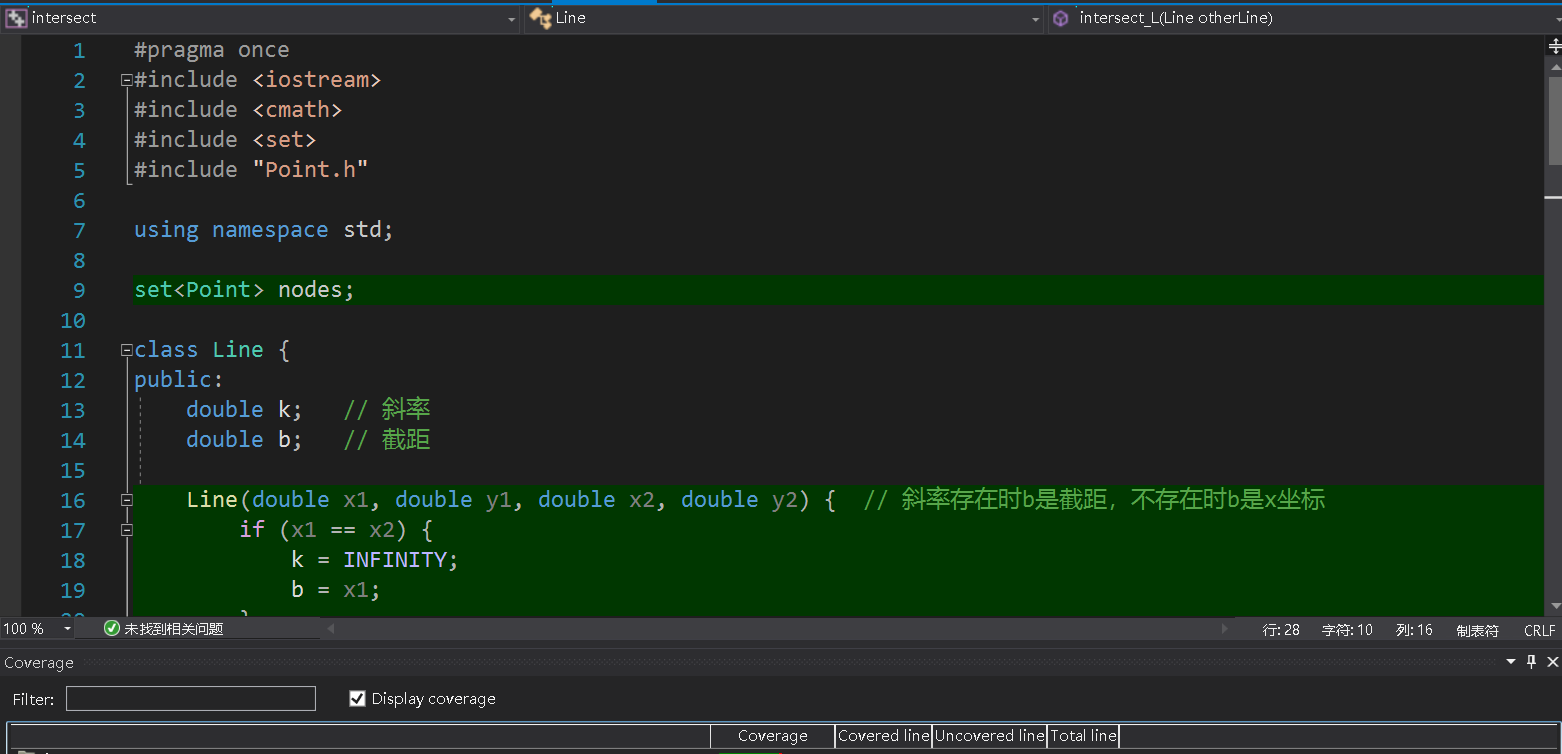Click the 制表符 indentation indicator

click(1477, 630)
